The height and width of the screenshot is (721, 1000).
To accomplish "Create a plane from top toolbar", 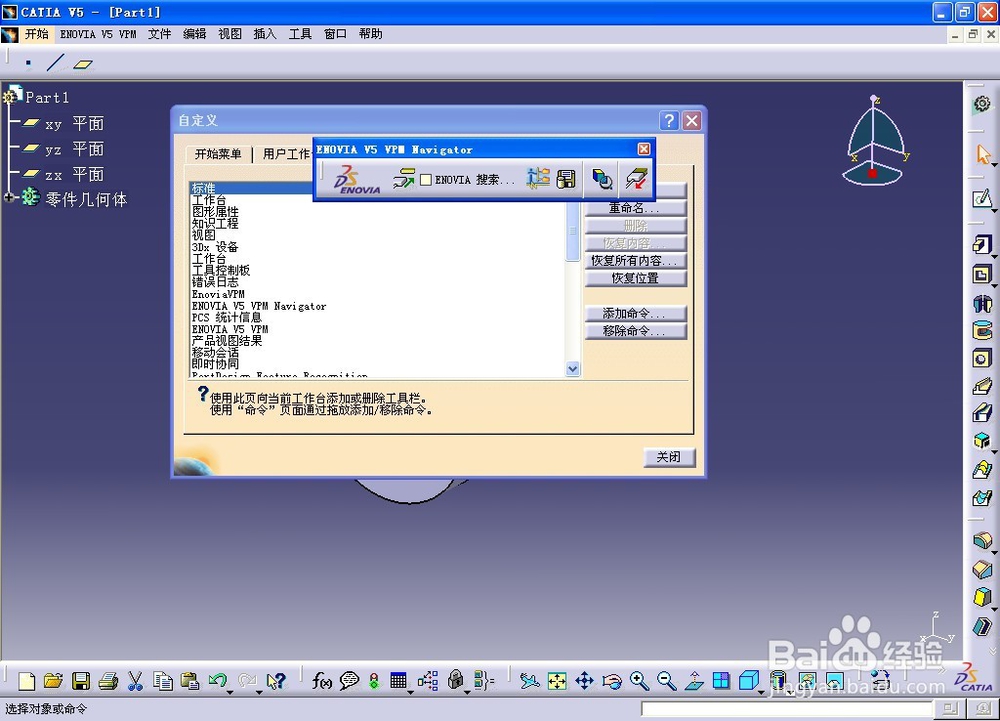I will pyautogui.click(x=83, y=64).
